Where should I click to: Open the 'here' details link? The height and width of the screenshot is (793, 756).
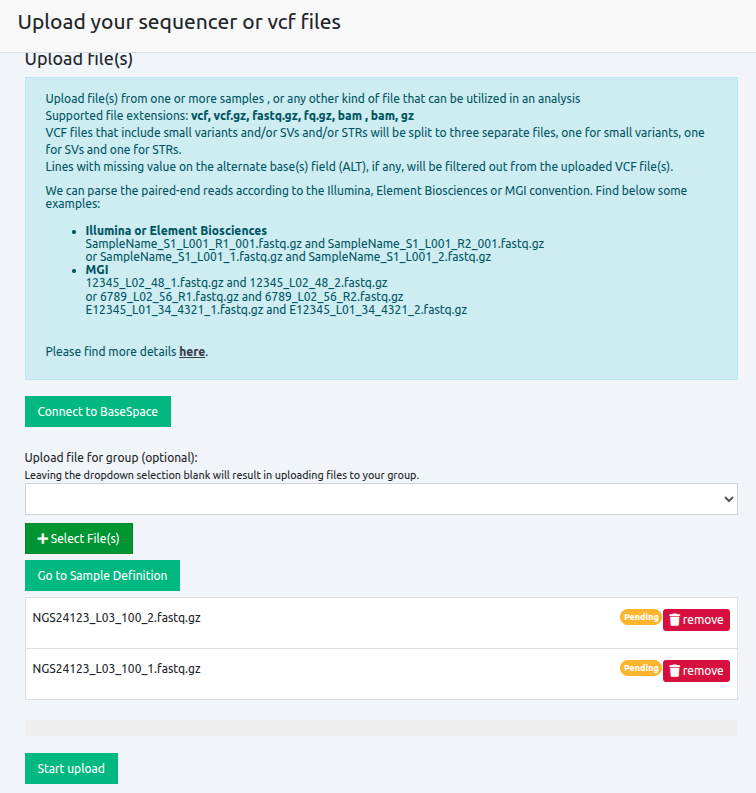coord(192,352)
